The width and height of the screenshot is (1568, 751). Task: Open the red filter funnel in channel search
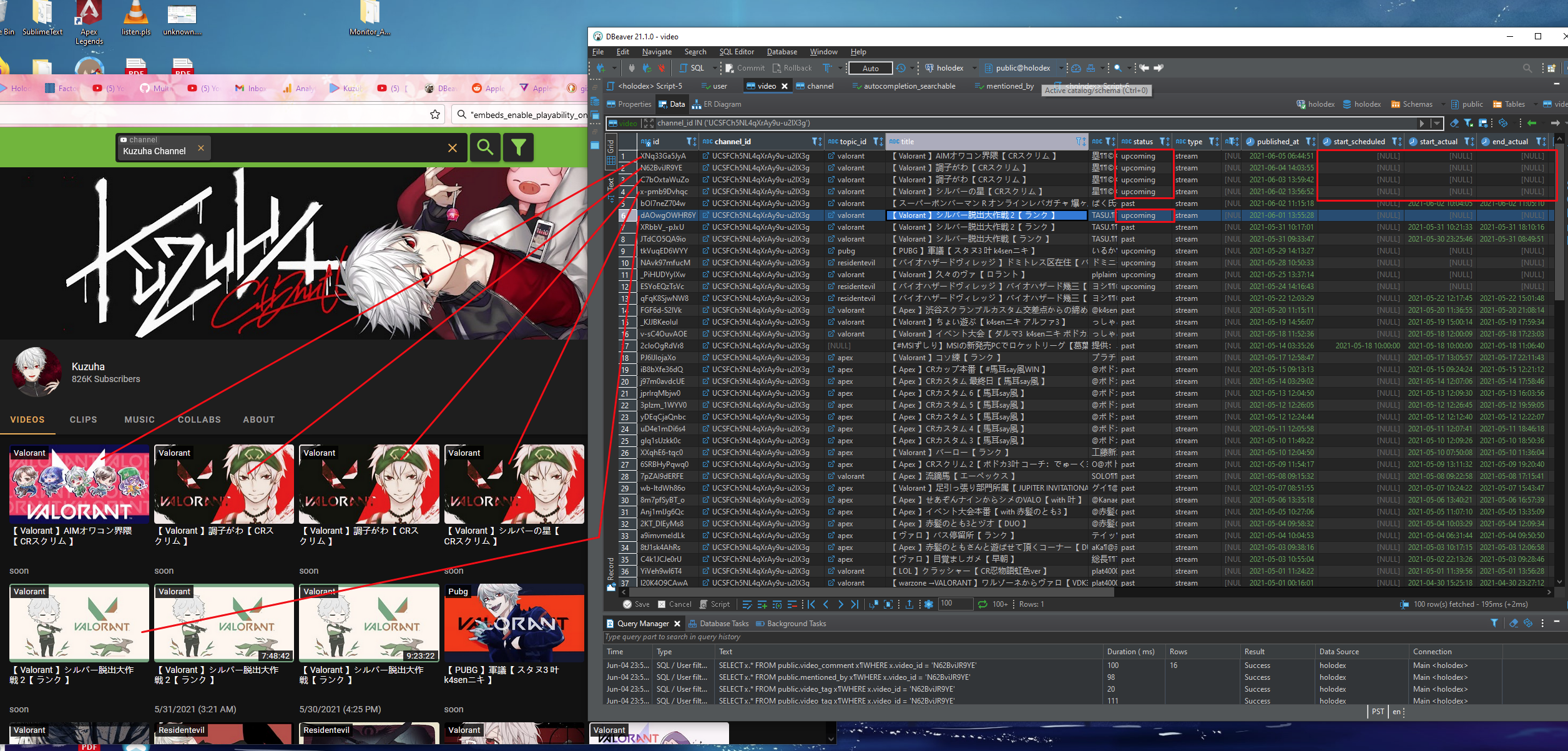[518, 147]
